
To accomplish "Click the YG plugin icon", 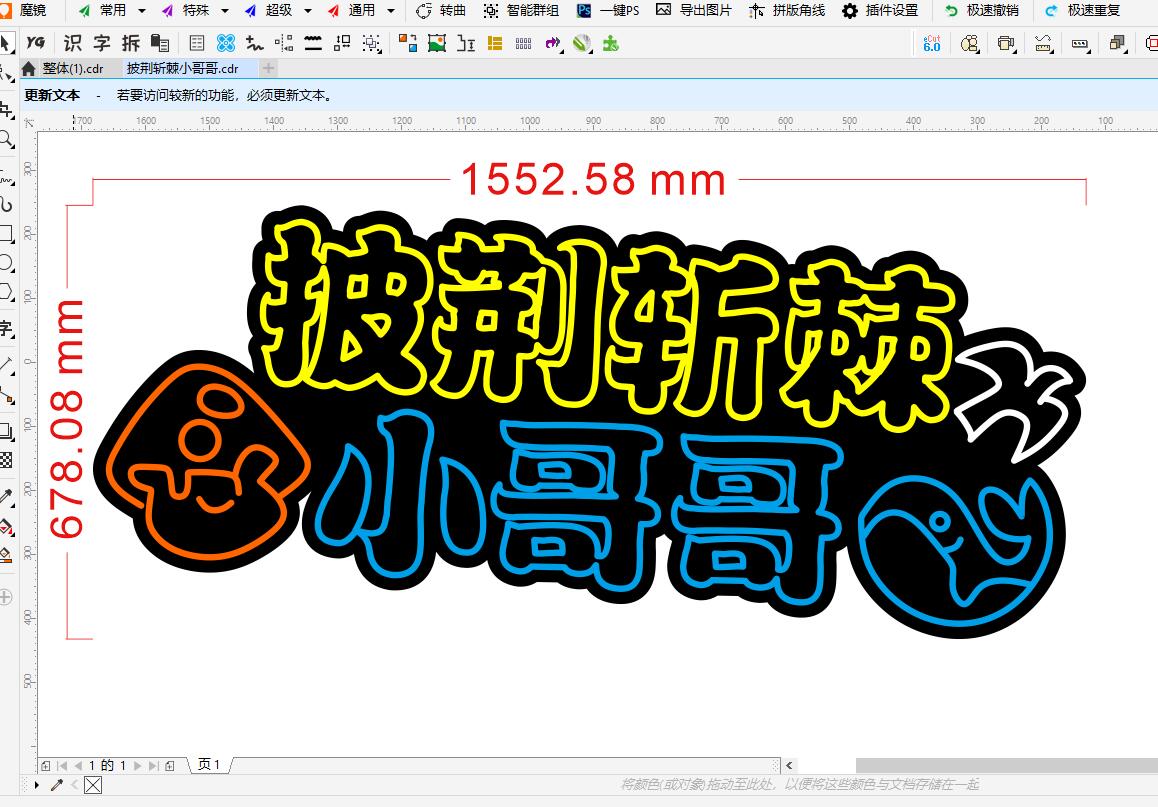I will tap(35, 43).
